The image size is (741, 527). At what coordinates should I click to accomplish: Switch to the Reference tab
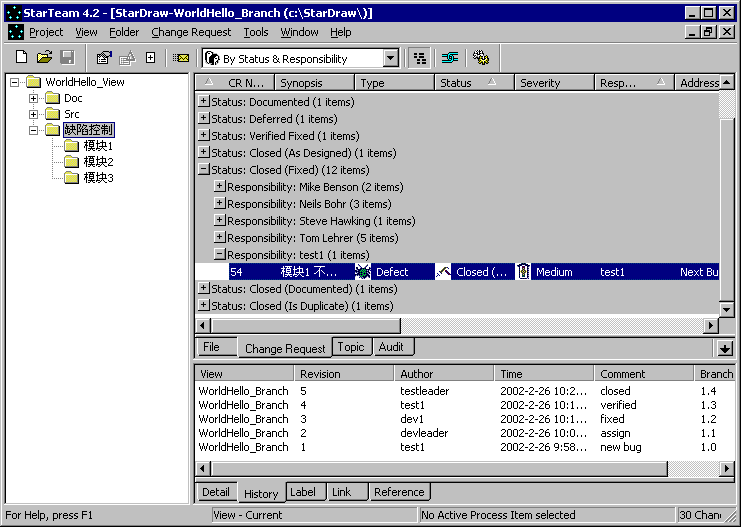pos(399,492)
